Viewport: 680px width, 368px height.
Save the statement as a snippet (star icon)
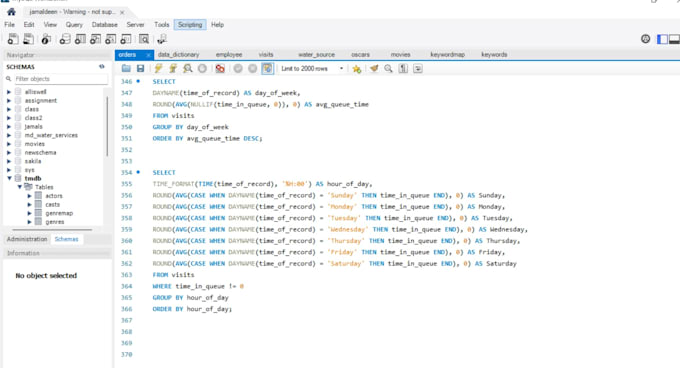(x=357, y=68)
